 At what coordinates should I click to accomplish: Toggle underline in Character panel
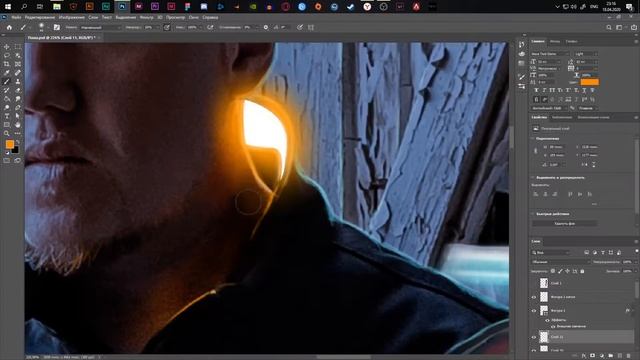pos(584,90)
